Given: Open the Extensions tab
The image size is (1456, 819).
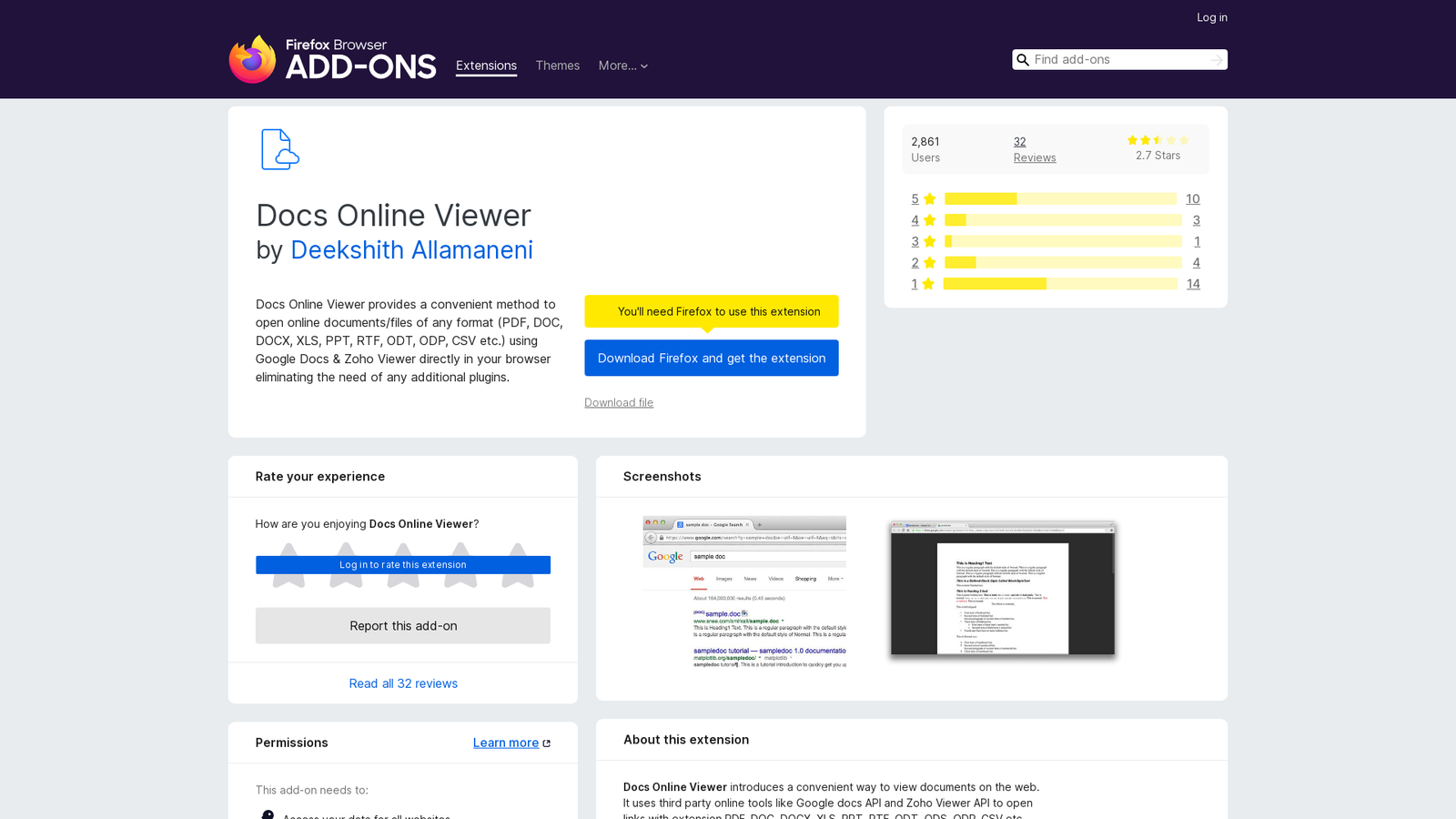Looking at the screenshot, I should (486, 66).
